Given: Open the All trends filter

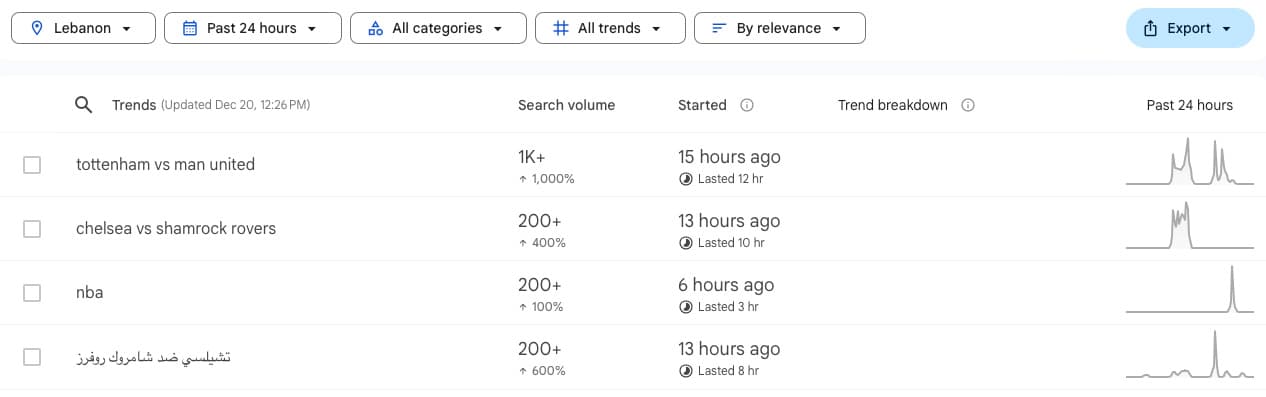Looking at the screenshot, I should pos(610,28).
